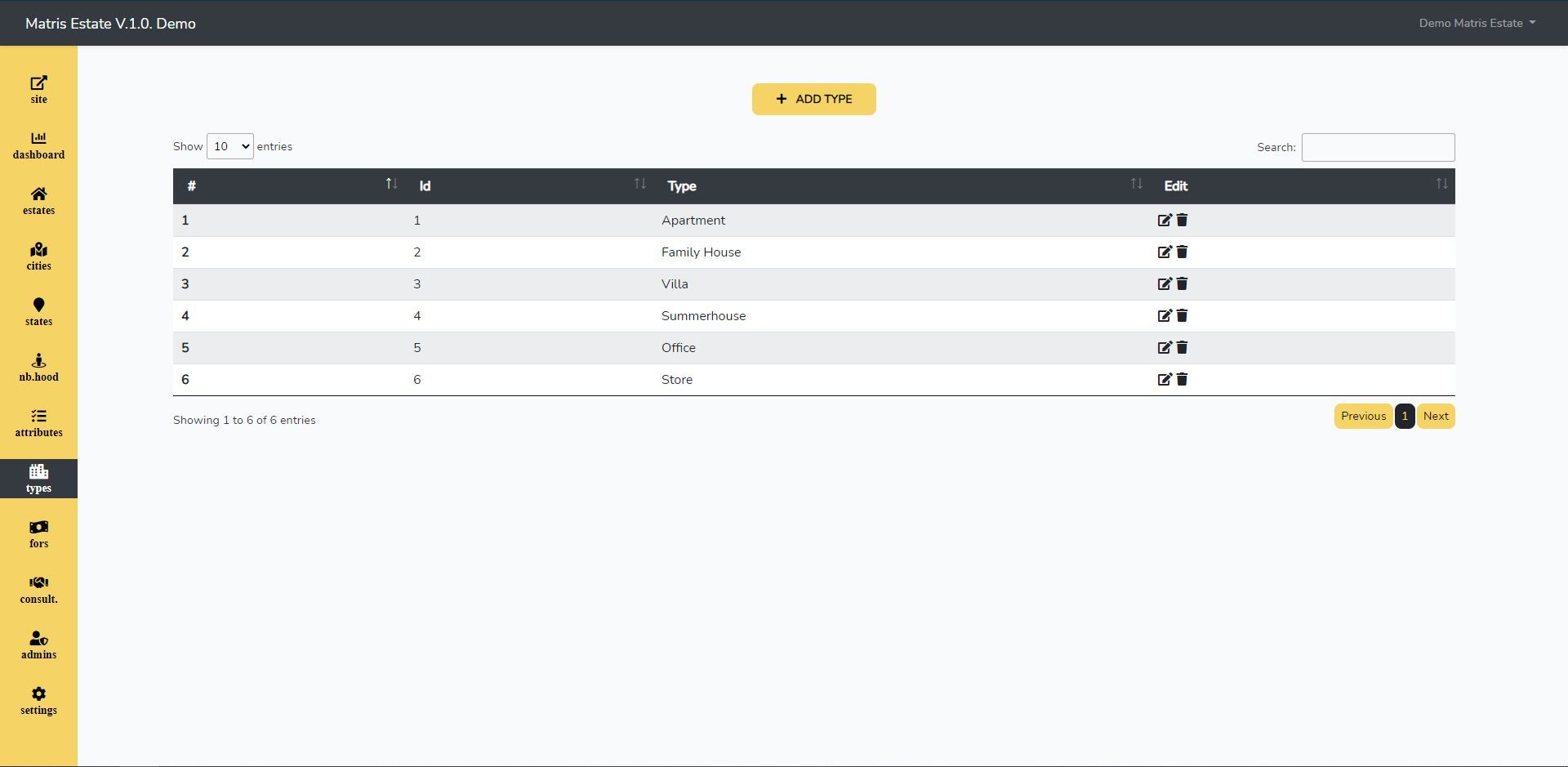Select the Apartment type text
The image size is (1568, 767).
click(693, 221)
